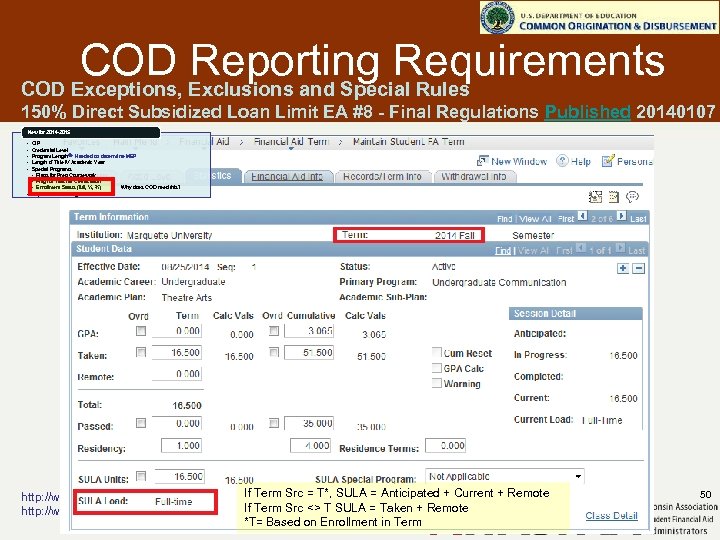Click the Financial Aid breadcrumb item
The height and width of the screenshot is (540, 720).
click(x=204, y=142)
